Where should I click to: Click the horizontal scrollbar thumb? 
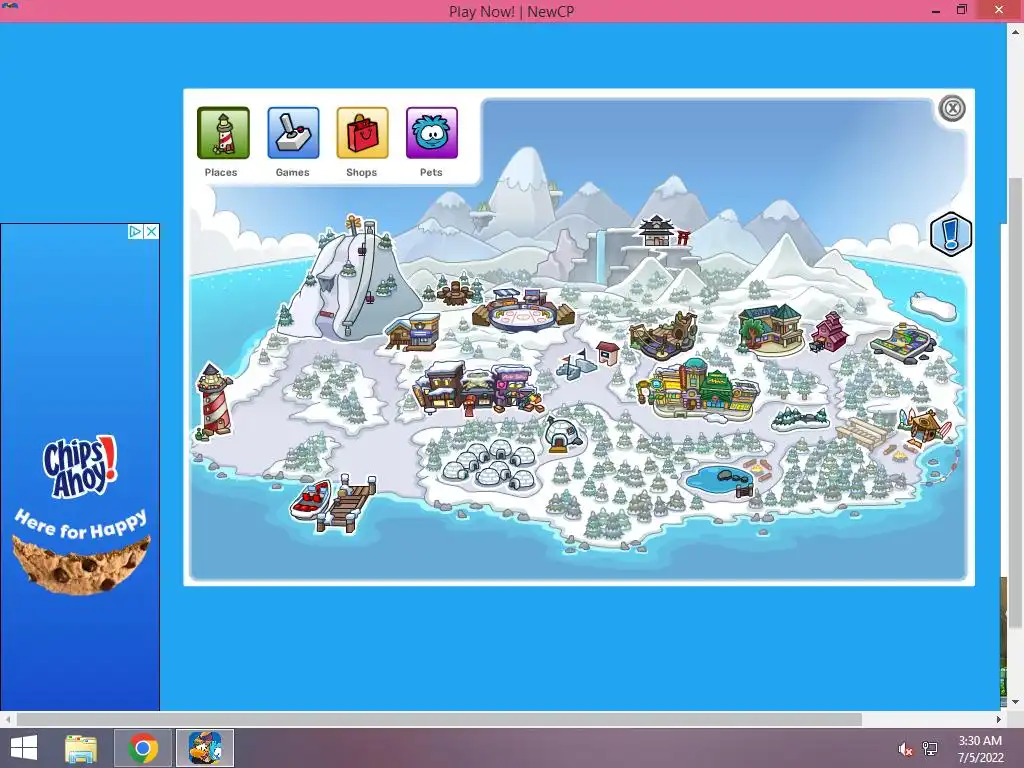tap(439, 719)
